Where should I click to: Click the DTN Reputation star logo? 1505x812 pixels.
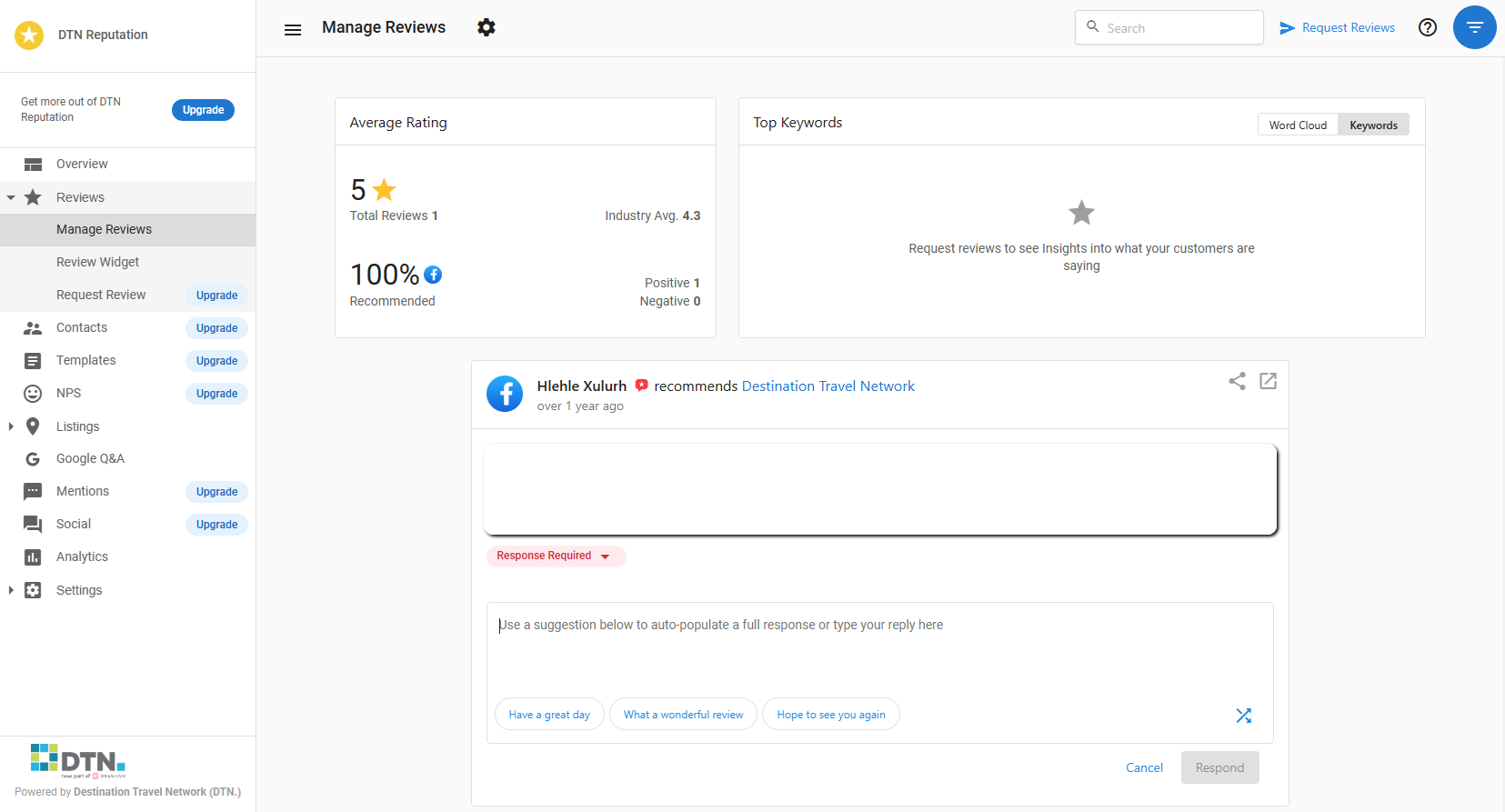pos(29,35)
